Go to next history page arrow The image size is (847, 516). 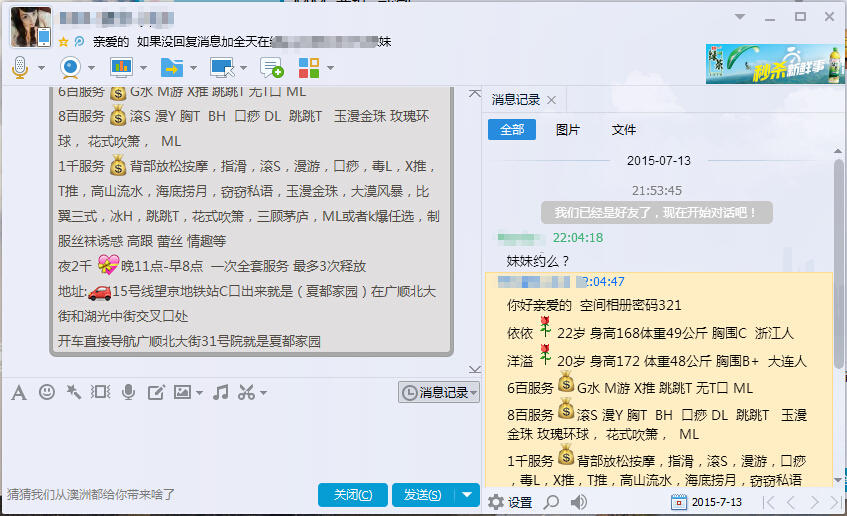(814, 502)
